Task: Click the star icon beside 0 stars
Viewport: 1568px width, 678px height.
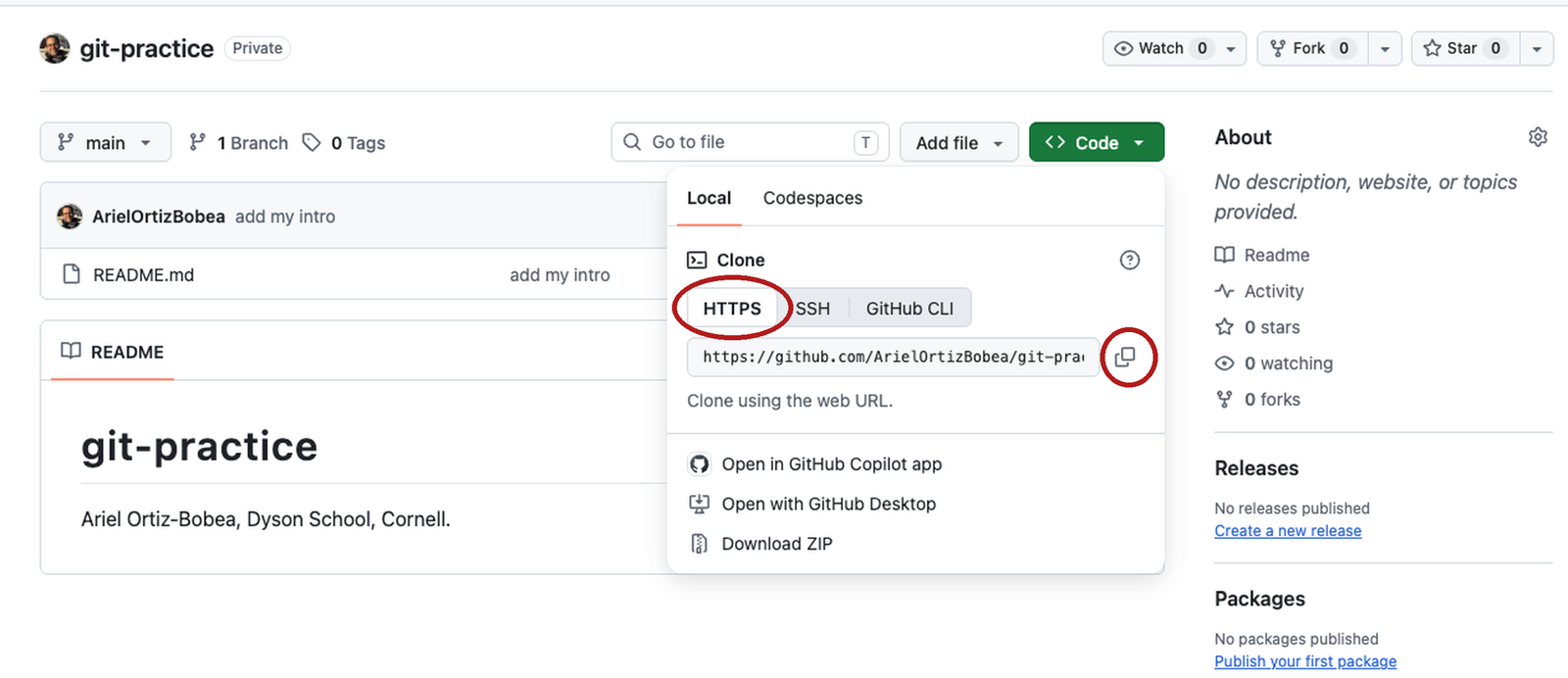Action: [x=1224, y=327]
